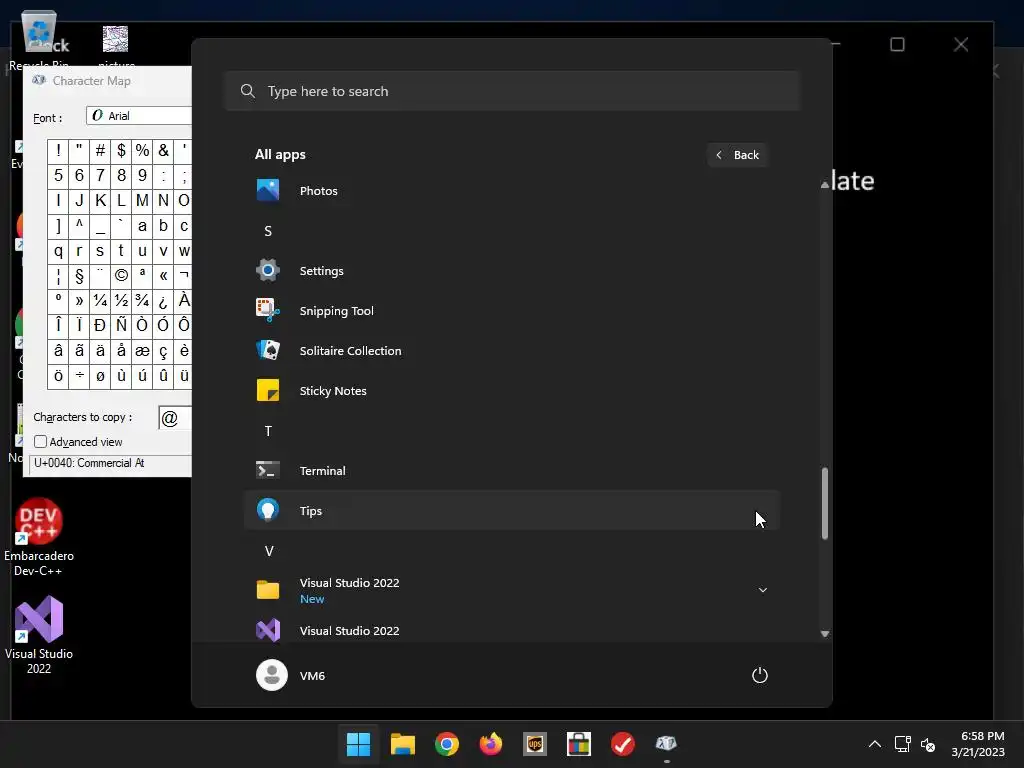
Task: Click the muted volume tray icon
Action: tap(928, 744)
